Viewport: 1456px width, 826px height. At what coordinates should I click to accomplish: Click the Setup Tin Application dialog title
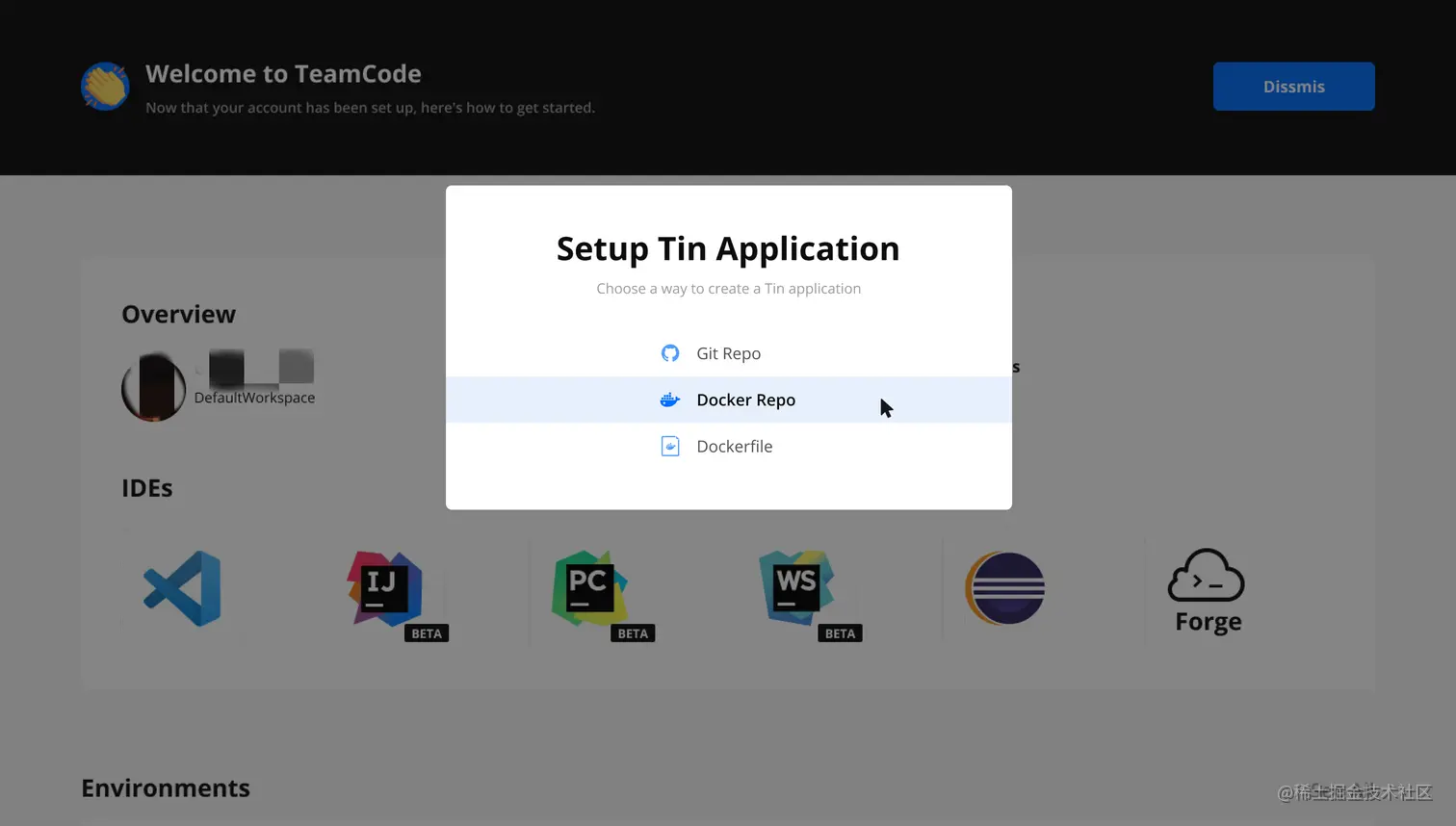pos(728,248)
